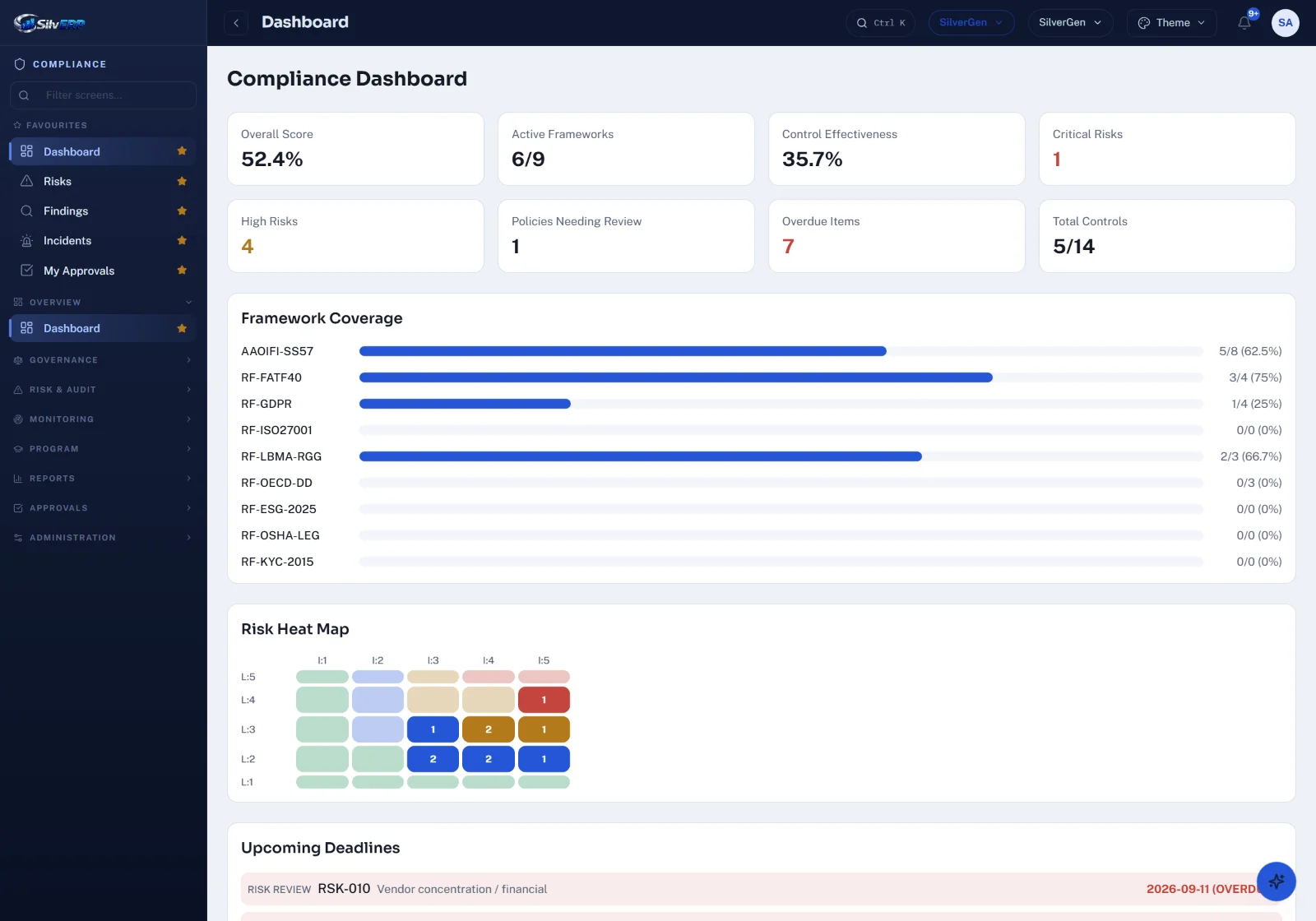The height and width of the screenshot is (921, 1316).
Task: Open notifications bell icon
Action: pyautogui.click(x=1244, y=23)
